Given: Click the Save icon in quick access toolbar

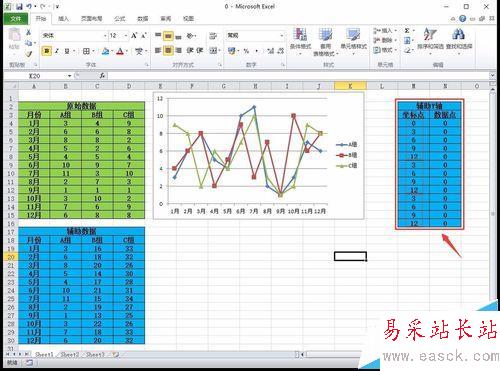Looking at the screenshot, I should point(19,6).
